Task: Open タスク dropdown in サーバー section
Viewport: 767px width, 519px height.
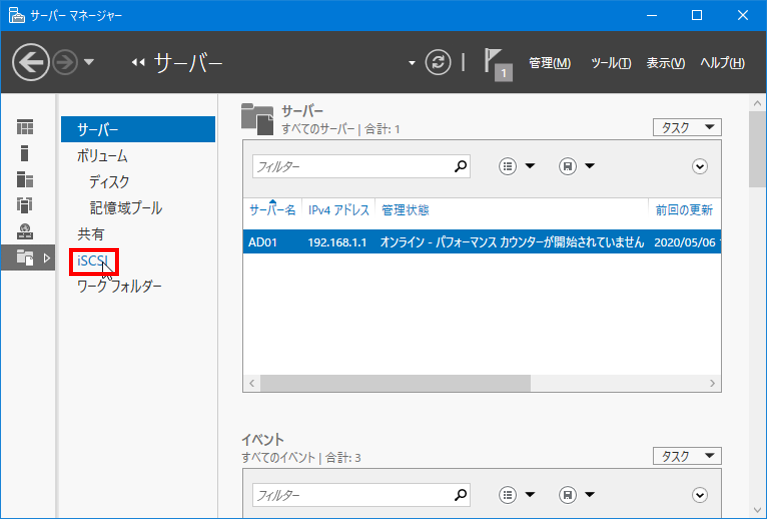Action: [x=687, y=127]
